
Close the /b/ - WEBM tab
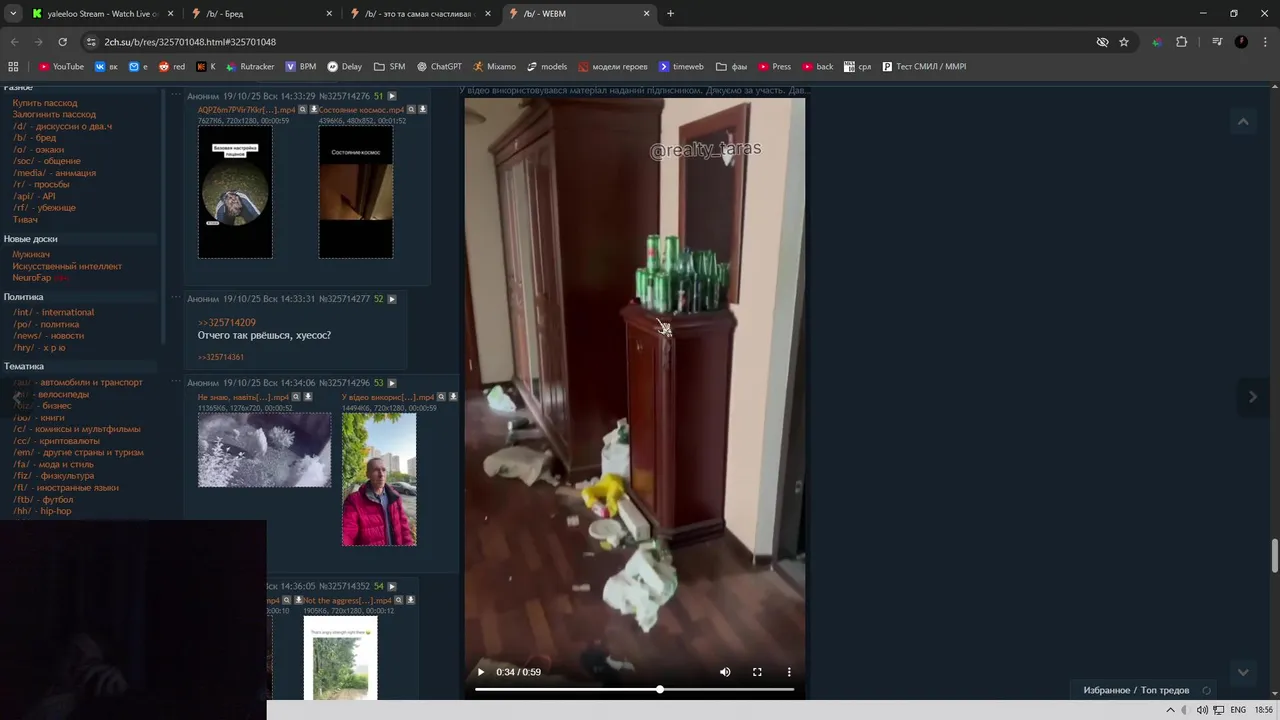pos(646,13)
